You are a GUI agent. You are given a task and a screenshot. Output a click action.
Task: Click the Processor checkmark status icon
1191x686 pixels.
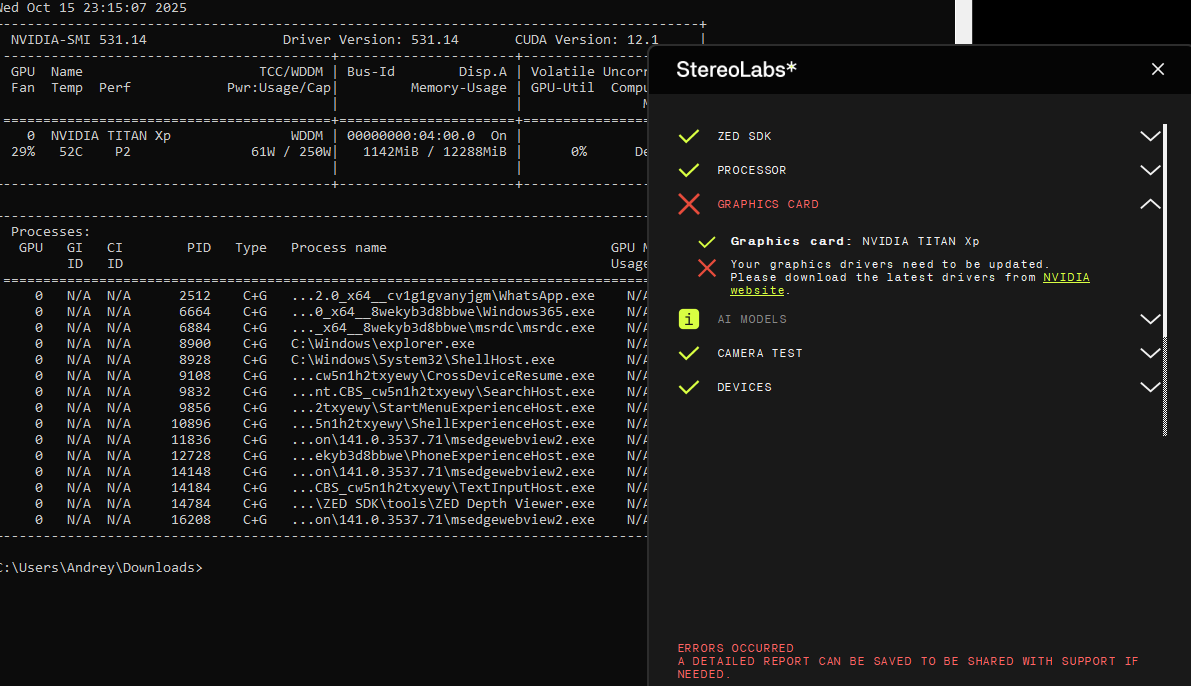pyautogui.click(x=689, y=170)
